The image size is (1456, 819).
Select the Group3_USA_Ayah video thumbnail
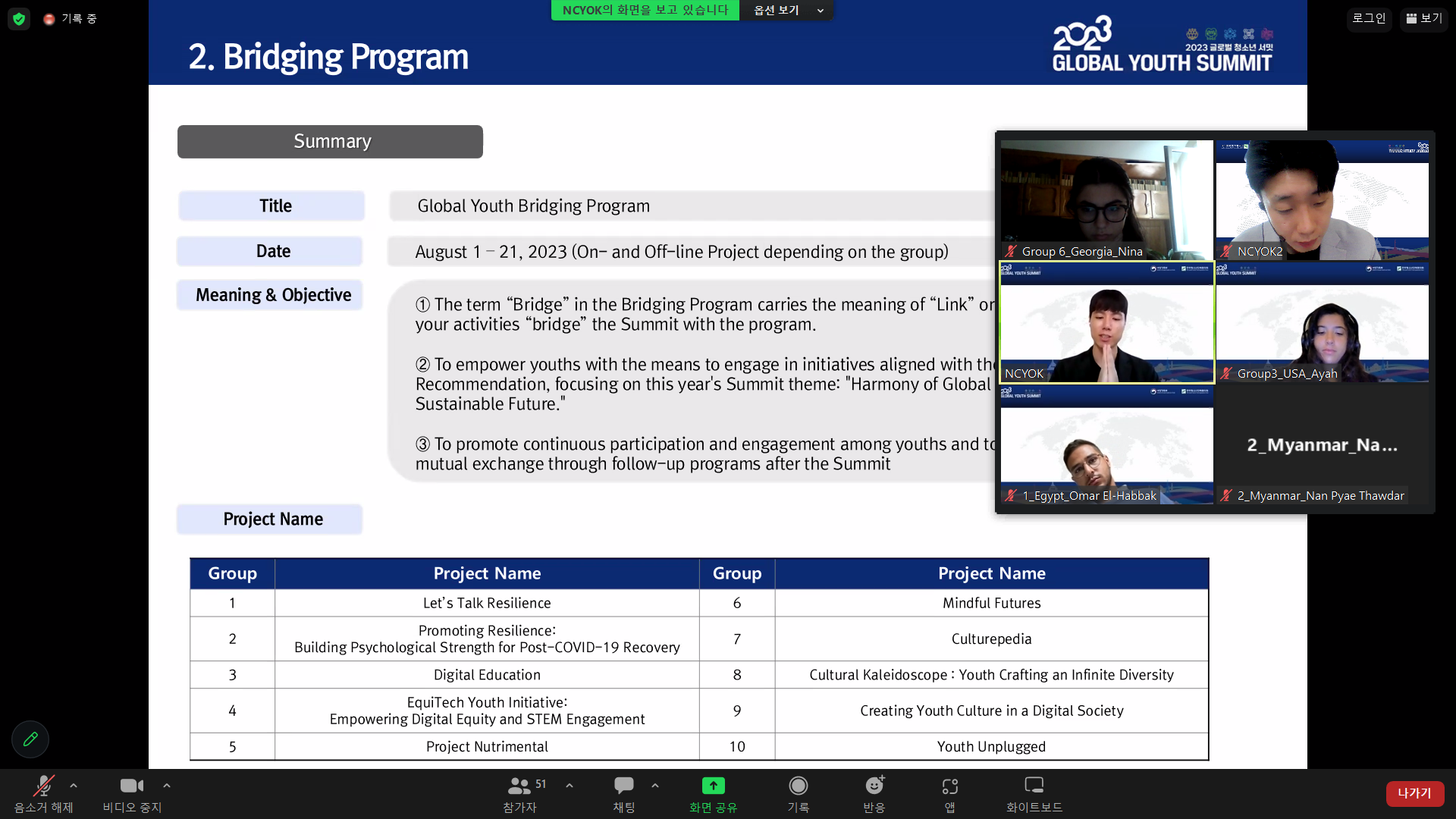click(1322, 322)
